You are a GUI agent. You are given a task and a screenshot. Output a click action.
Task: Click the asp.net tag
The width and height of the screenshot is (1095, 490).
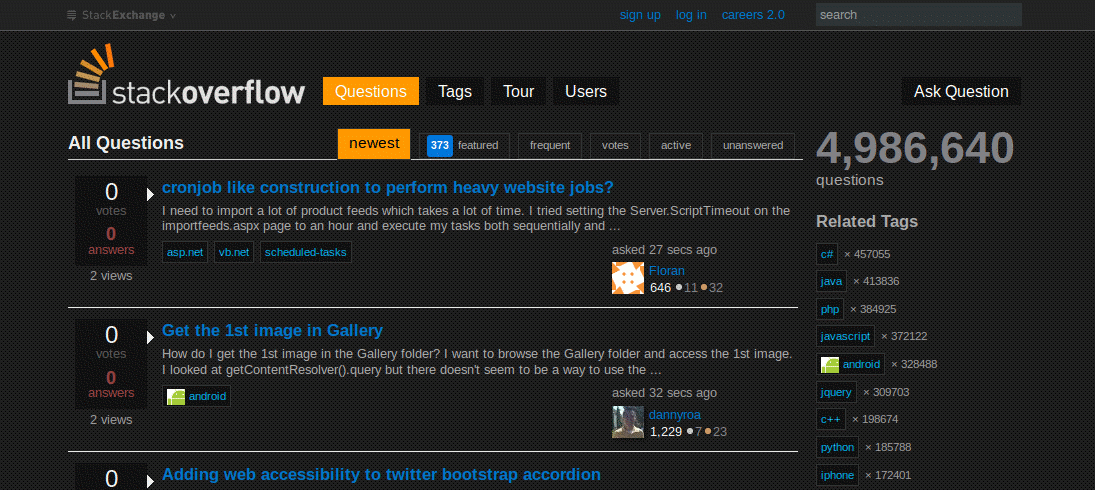(185, 252)
